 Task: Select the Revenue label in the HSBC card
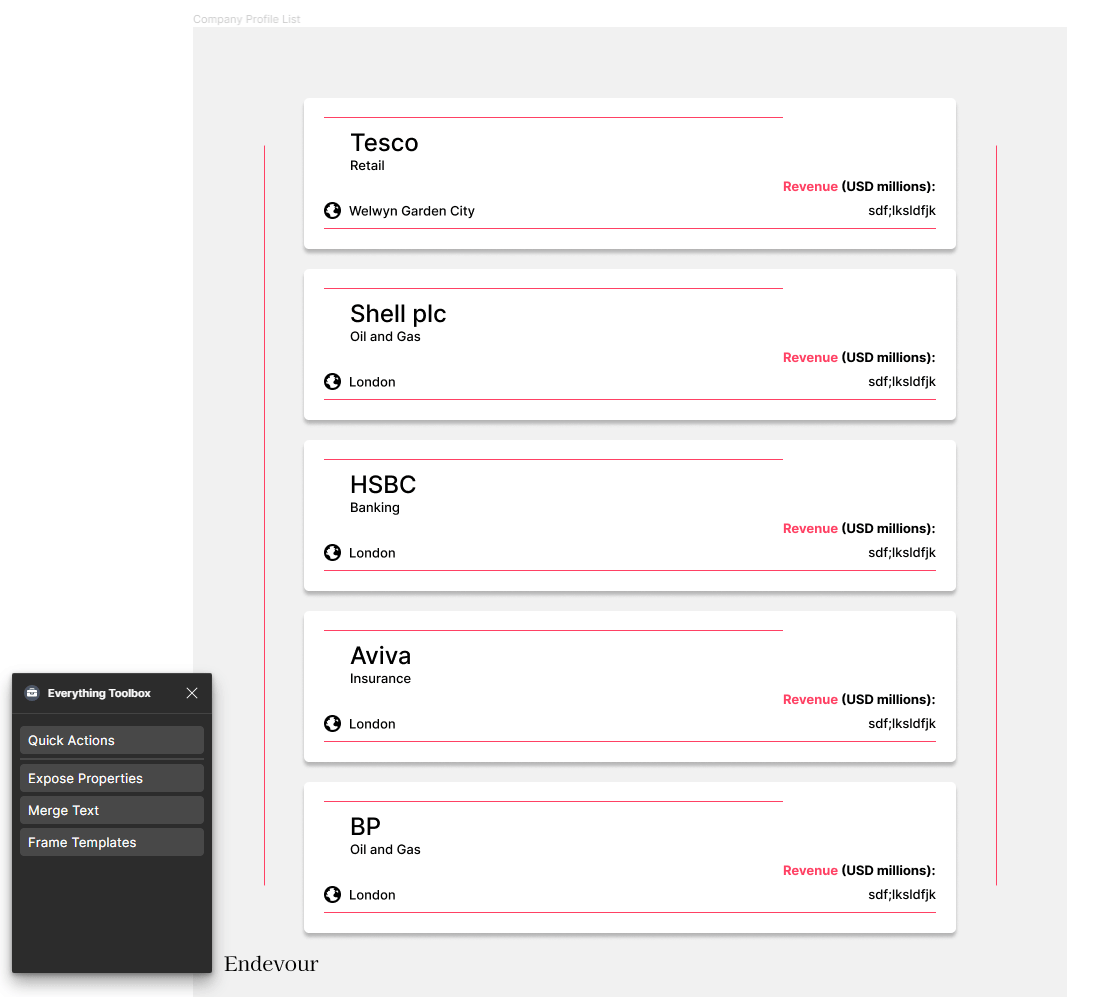(859, 529)
